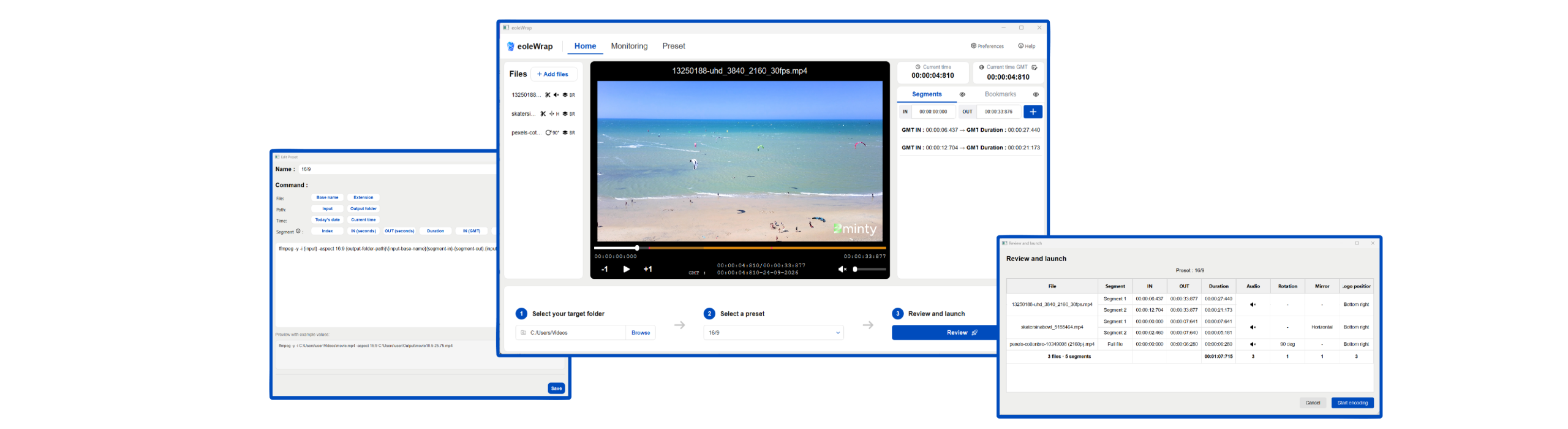Viewport: 1568px width, 429px height.
Task: Click the scissors icon for skatersi file
Action: pyautogui.click(x=543, y=114)
